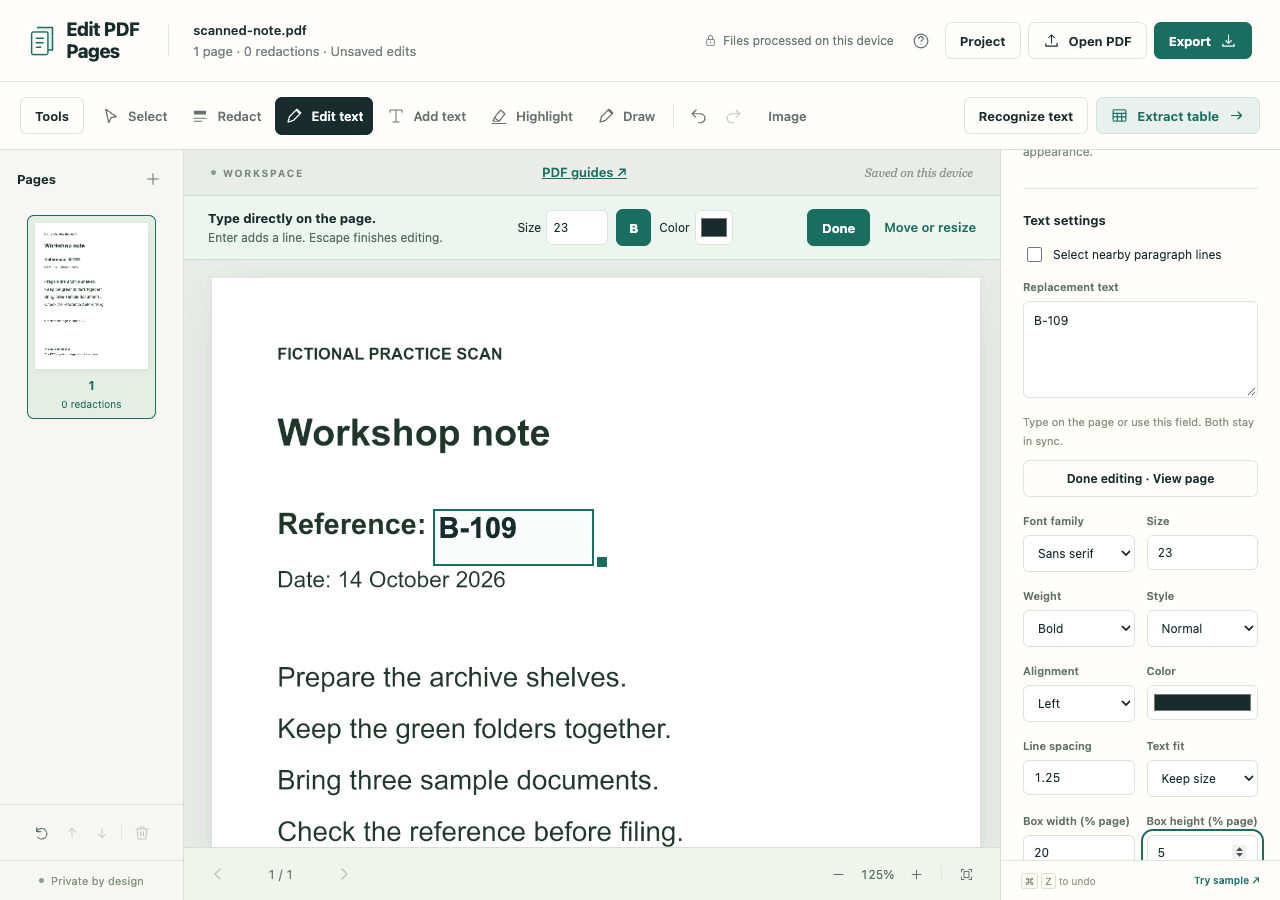Open the help question mark icon
This screenshot has height=900, width=1280.
click(x=921, y=41)
